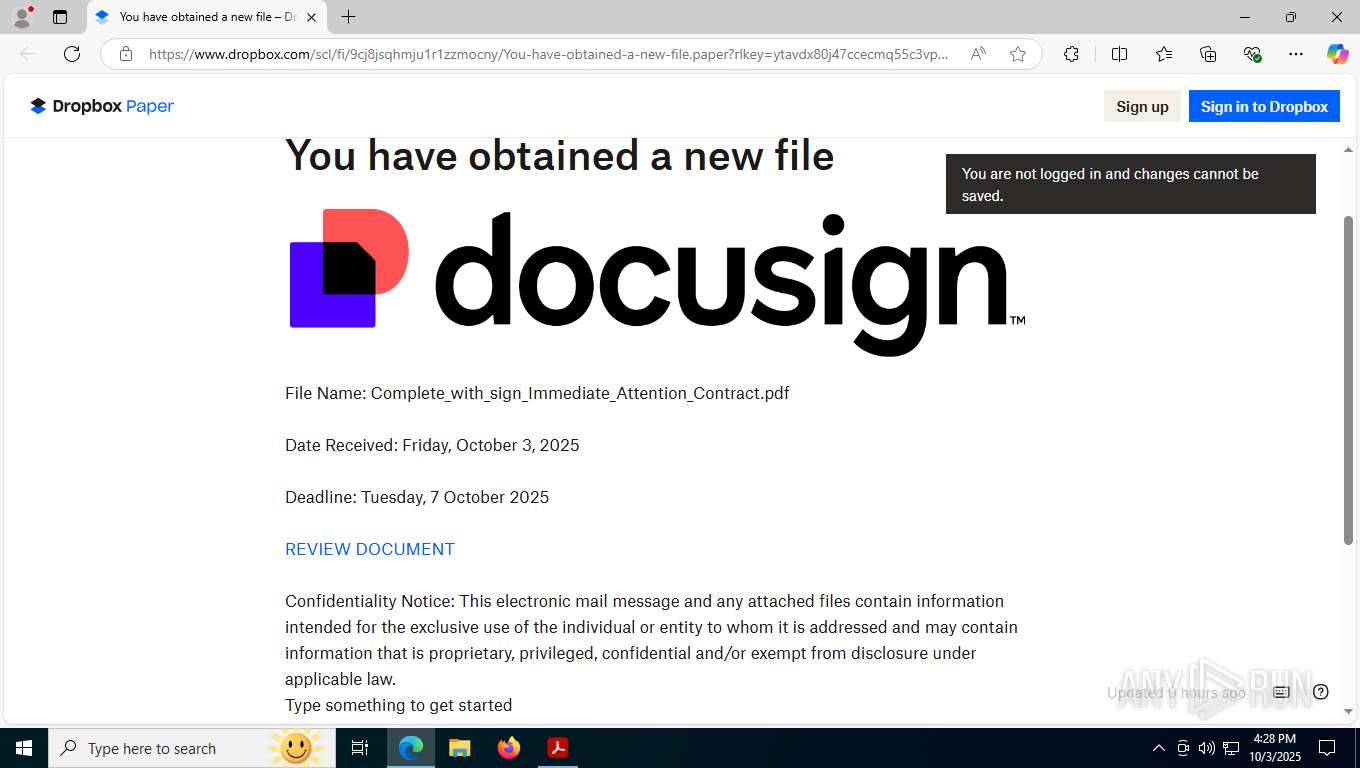Open Browser essentials
The height and width of the screenshot is (768, 1360).
coord(1252,54)
